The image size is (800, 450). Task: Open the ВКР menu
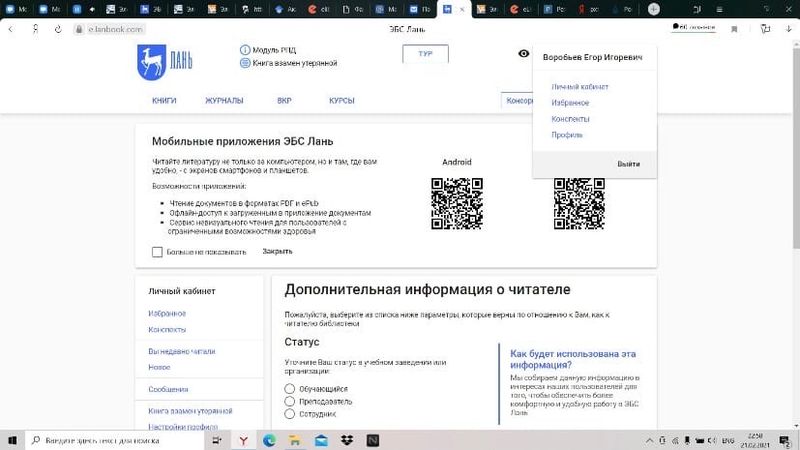point(284,101)
